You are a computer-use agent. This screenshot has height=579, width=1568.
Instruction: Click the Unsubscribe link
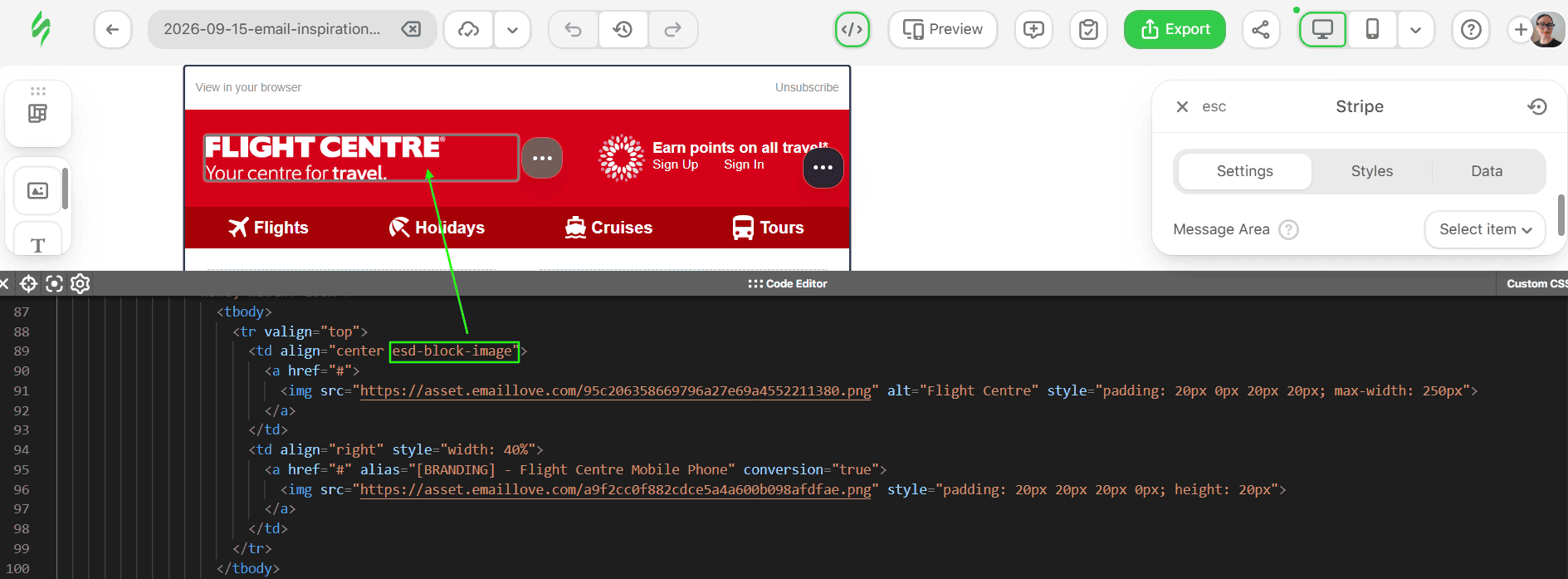pyautogui.click(x=807, y=87)
